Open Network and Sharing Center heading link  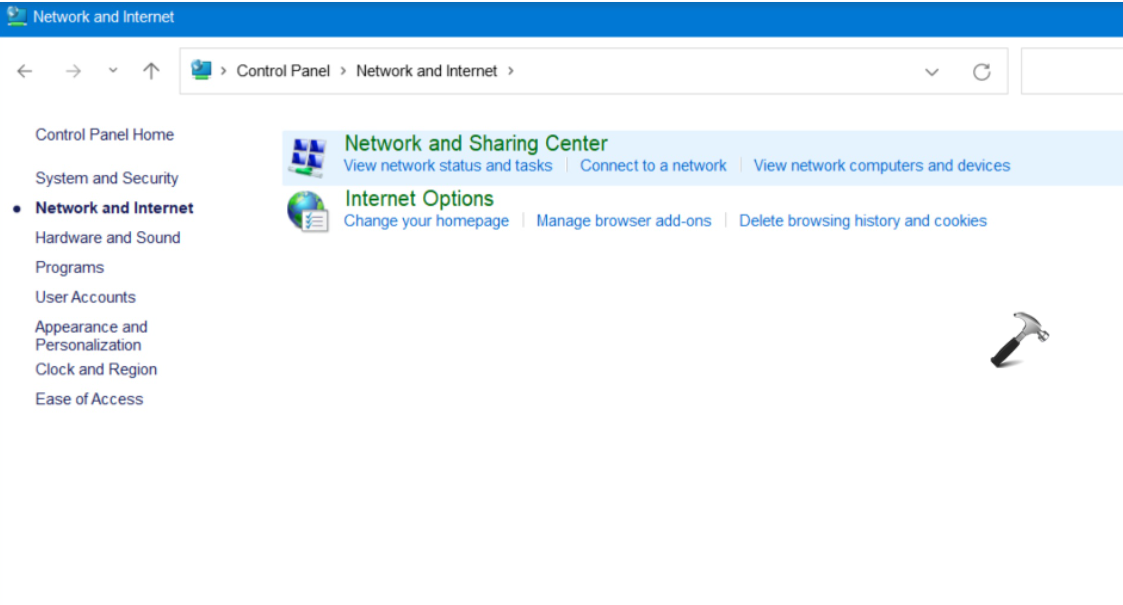point(476,143)
